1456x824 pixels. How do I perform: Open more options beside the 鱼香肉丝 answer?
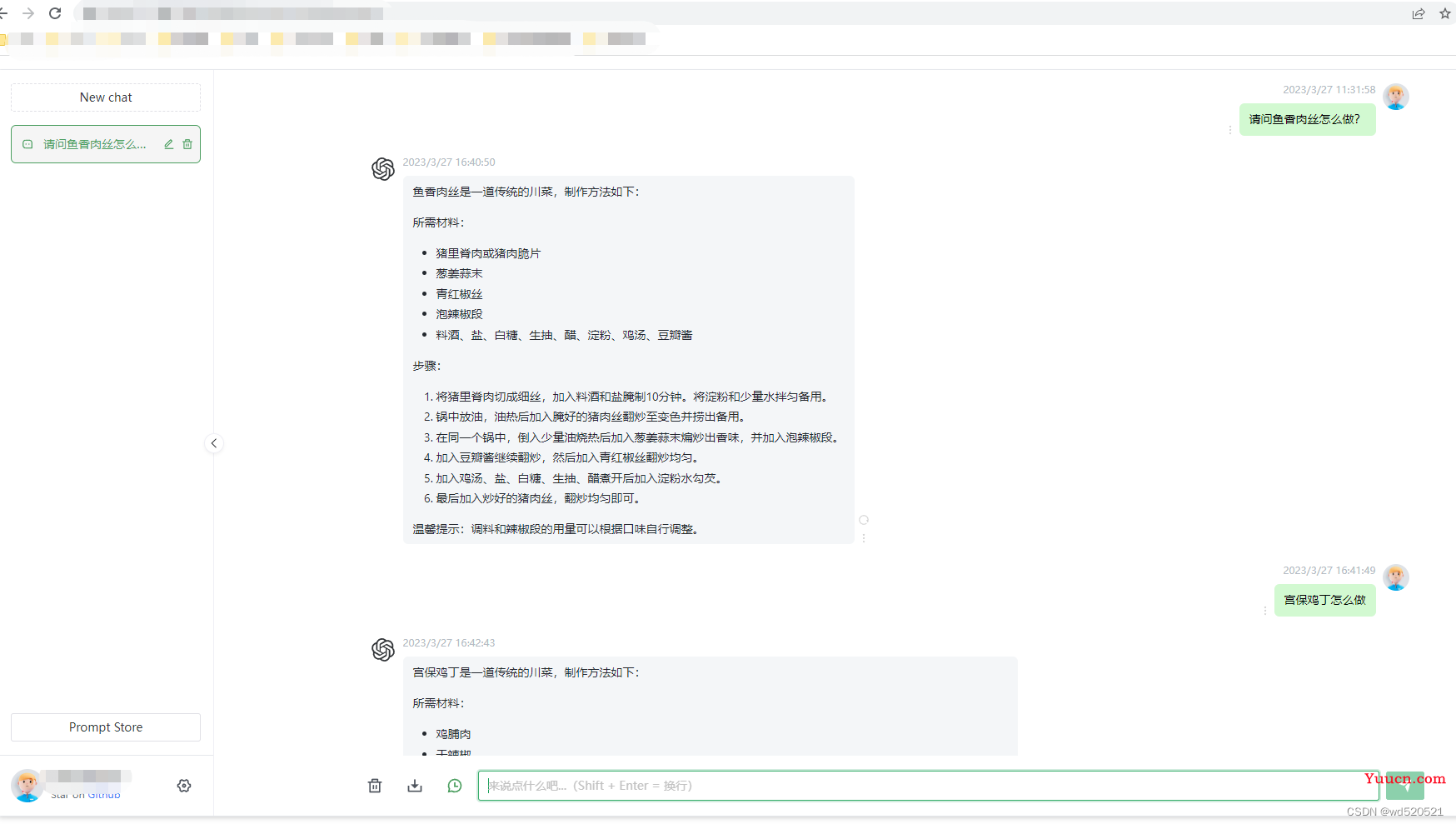(864, 538)
